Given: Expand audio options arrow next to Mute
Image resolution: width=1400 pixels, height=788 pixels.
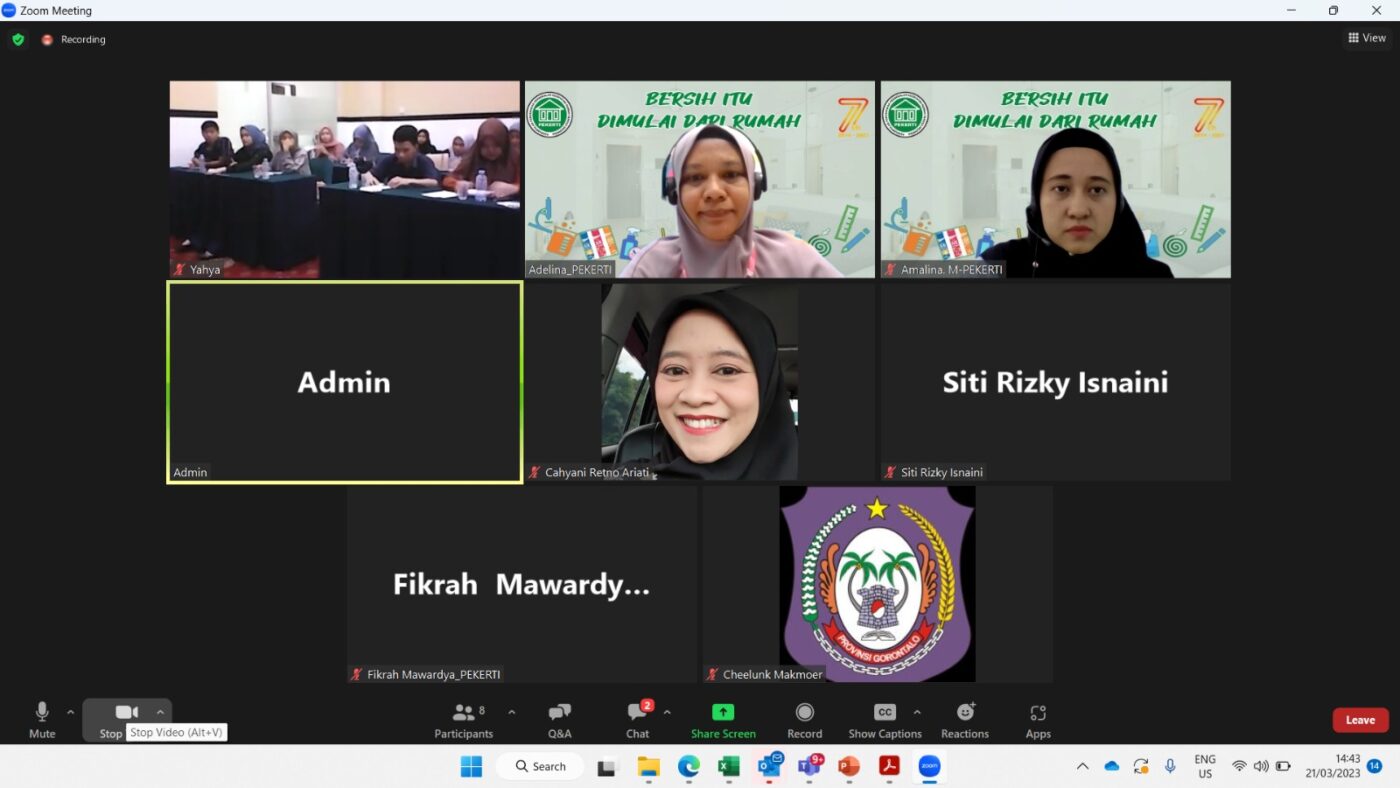Looking at the screenshot, I should pos(70,712).
